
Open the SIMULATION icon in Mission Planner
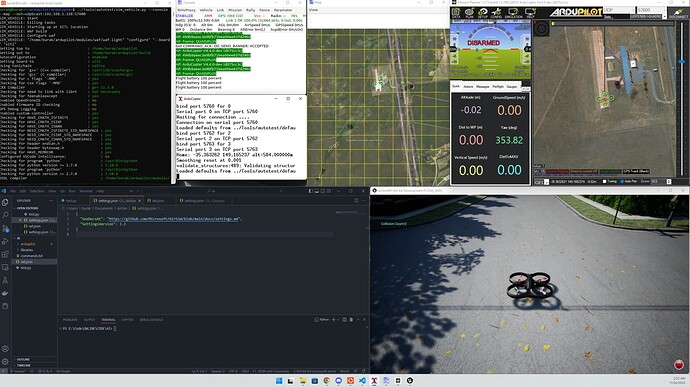click(513, 13)
